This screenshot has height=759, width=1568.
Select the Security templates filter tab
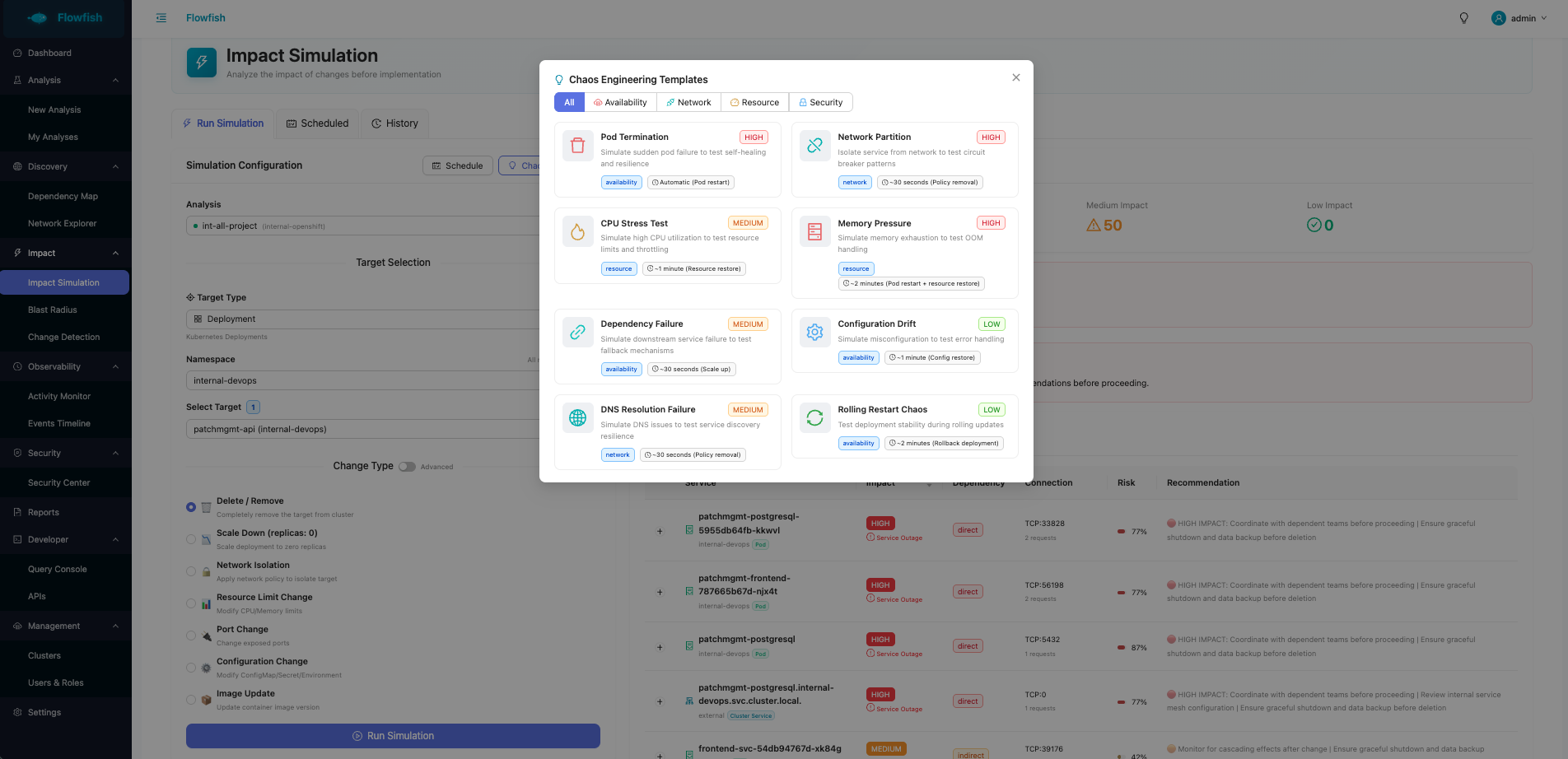[x=821, y=102]
